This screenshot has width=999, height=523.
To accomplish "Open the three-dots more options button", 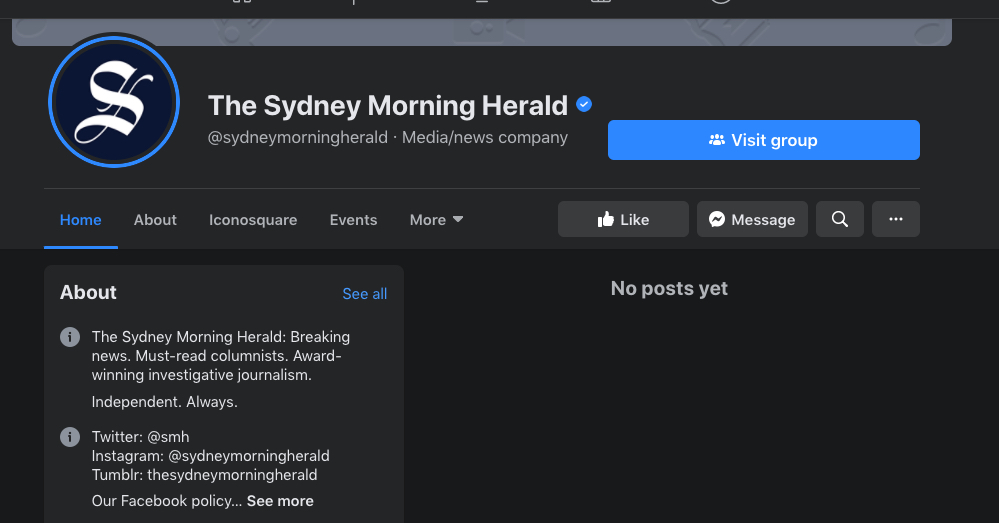I will click(x=896, y=220).
